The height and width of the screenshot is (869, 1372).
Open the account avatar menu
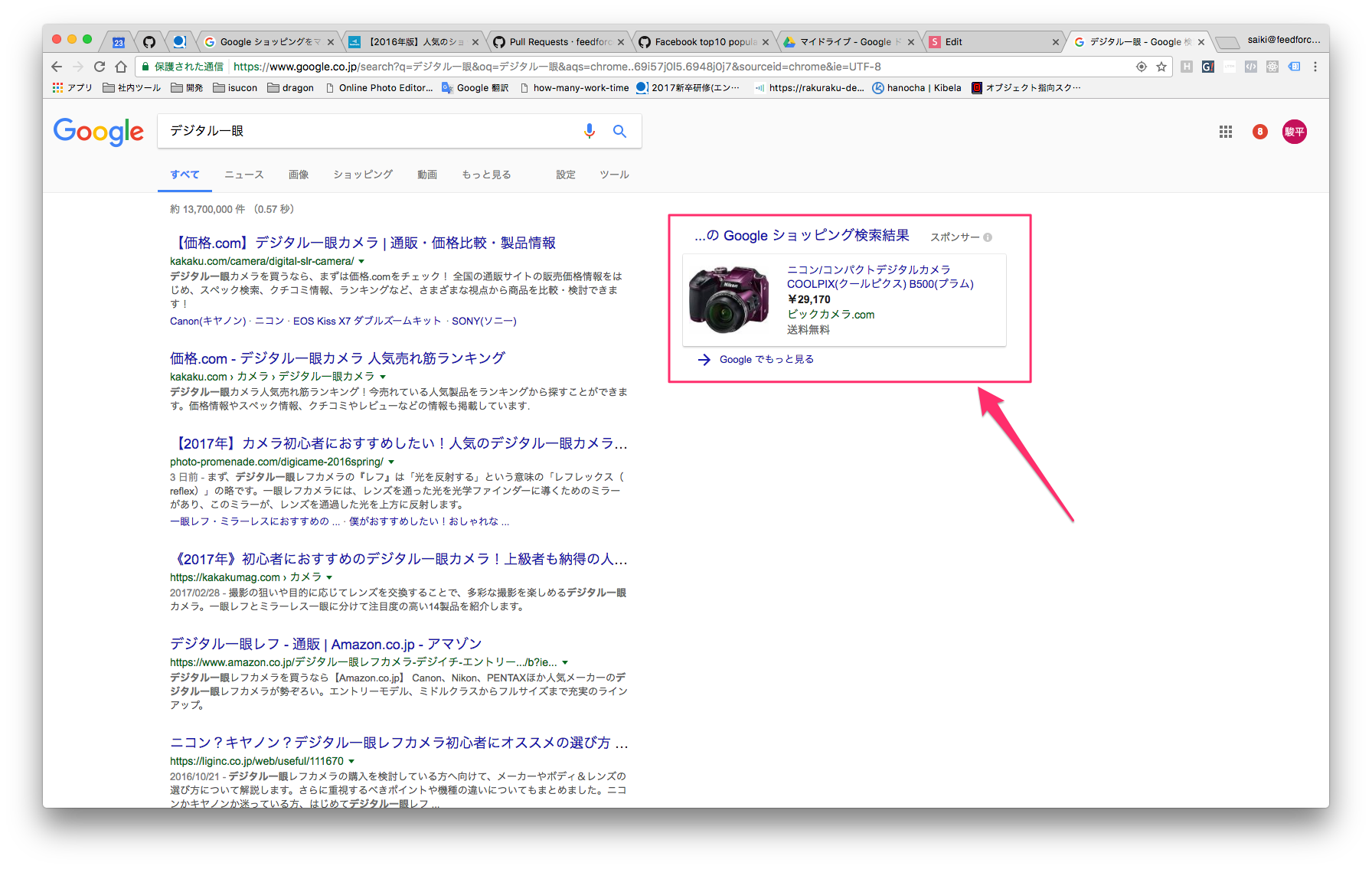[x=1295, y=132]
